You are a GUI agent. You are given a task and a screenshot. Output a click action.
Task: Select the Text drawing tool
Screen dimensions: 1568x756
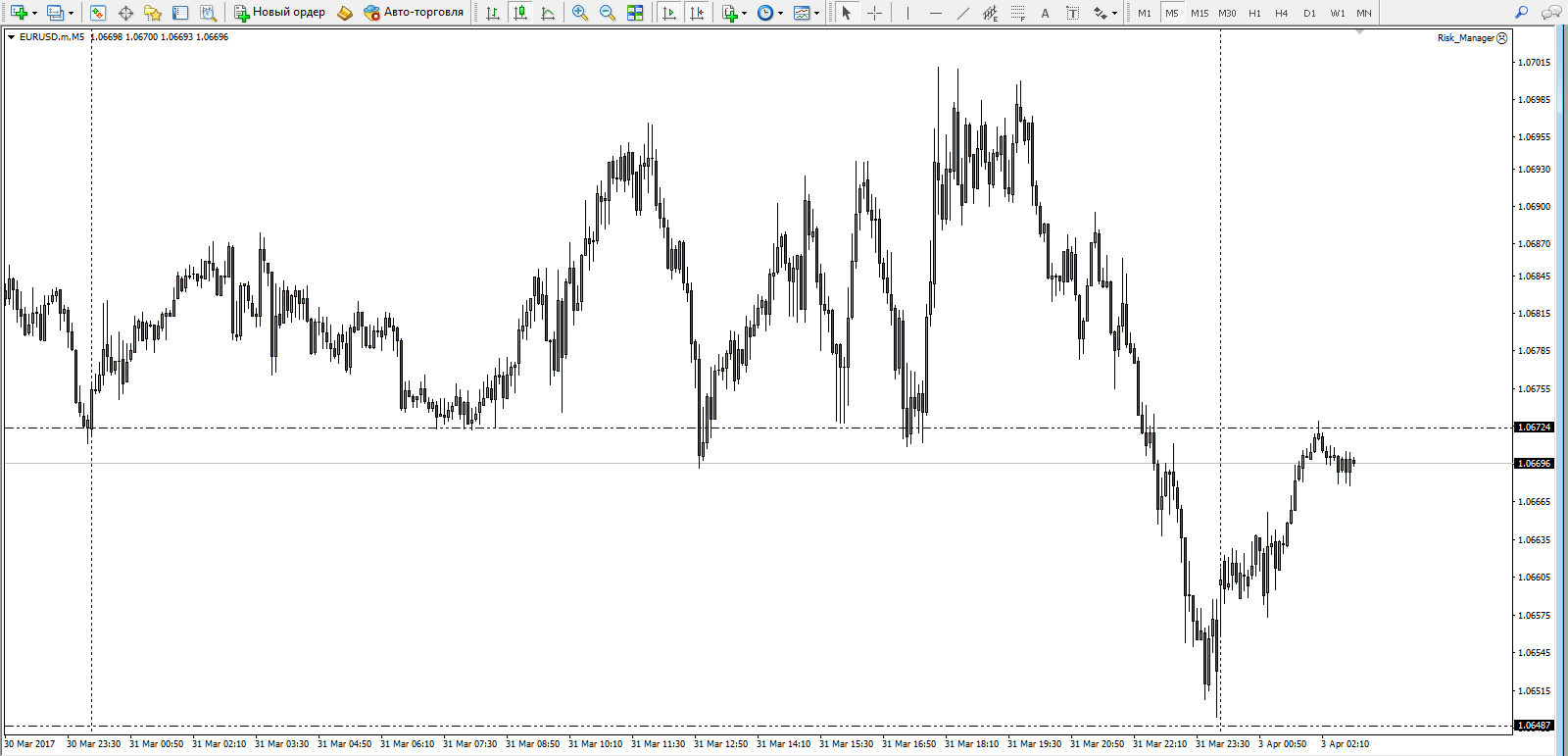(1045, 13)
